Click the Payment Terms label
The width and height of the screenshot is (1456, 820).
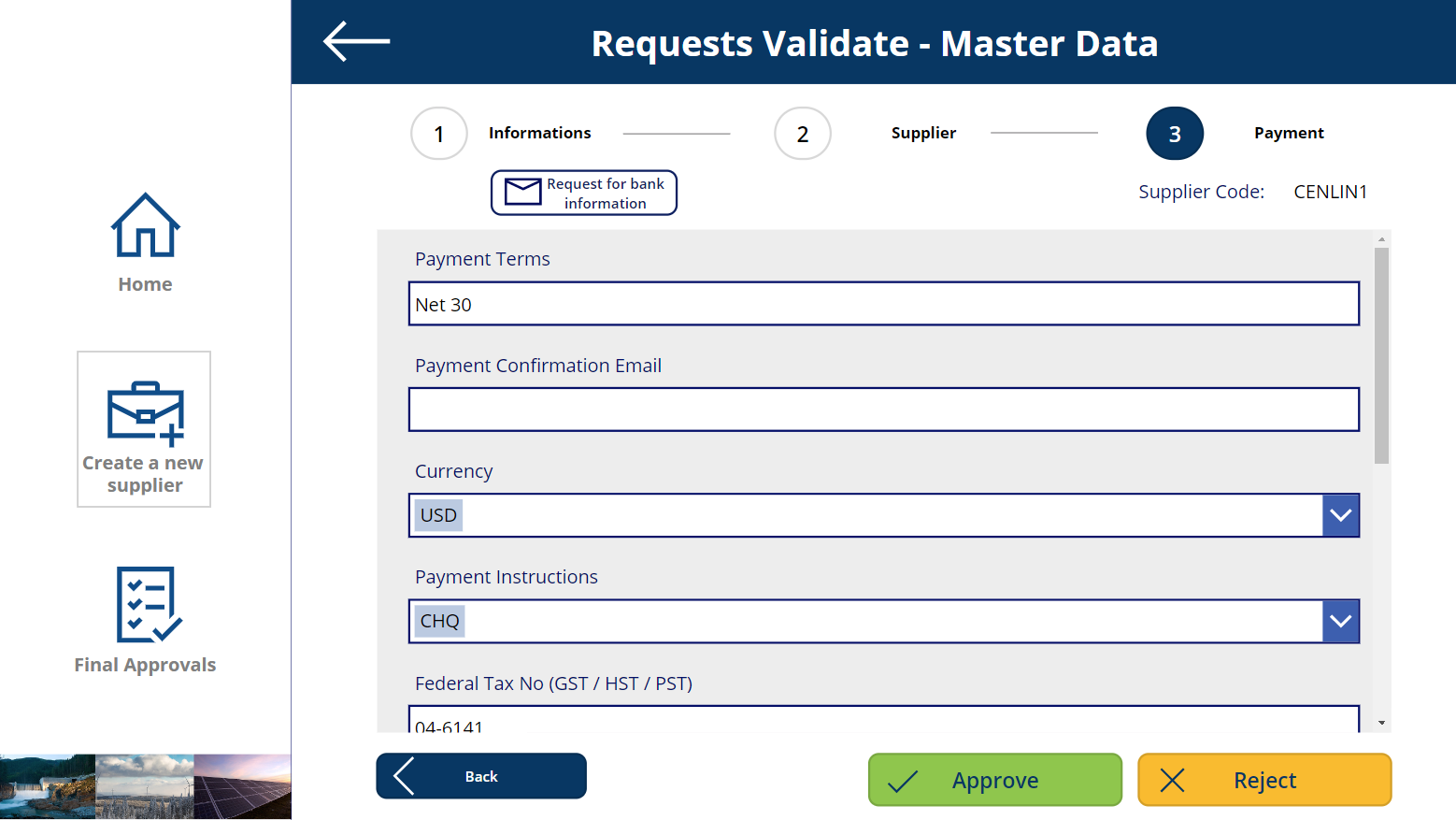pos(482,259)
